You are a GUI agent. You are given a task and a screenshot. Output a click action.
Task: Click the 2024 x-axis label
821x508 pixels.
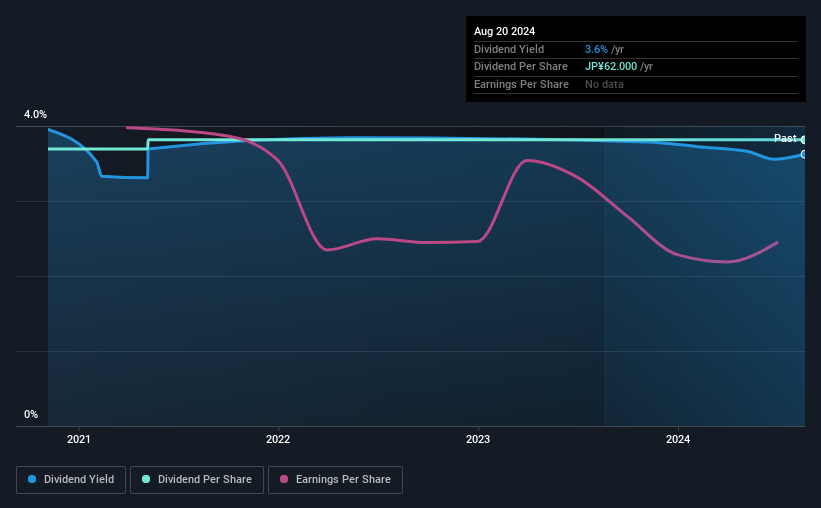coord(678,439)
